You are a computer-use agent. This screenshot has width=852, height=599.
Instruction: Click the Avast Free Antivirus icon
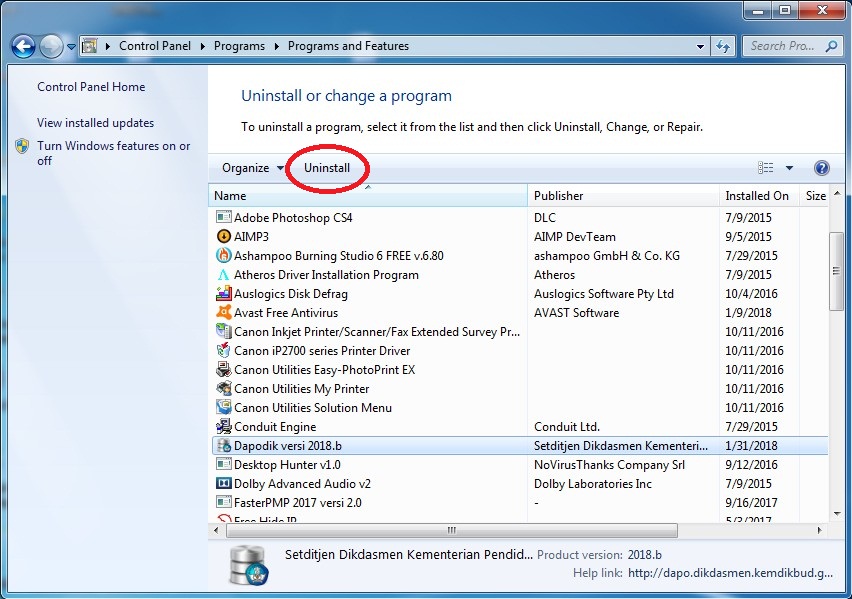click(x=223, y=313)
